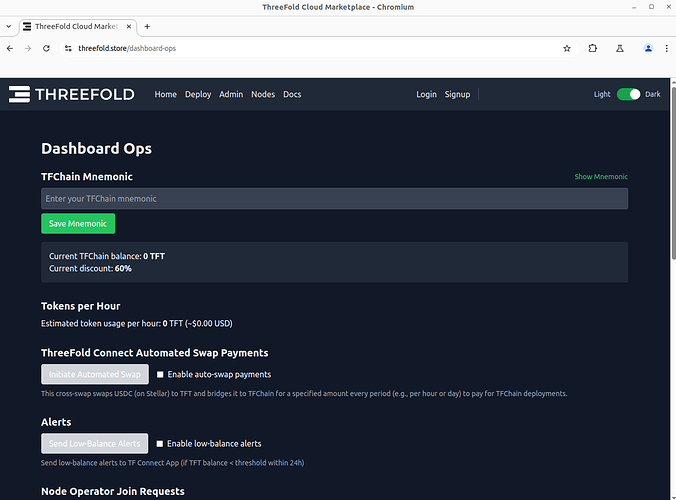Image resolution: width=676 pixels, height=500 pixels.
Task: Open a new tab with the plus icon
Action: [x=147, y=26]
